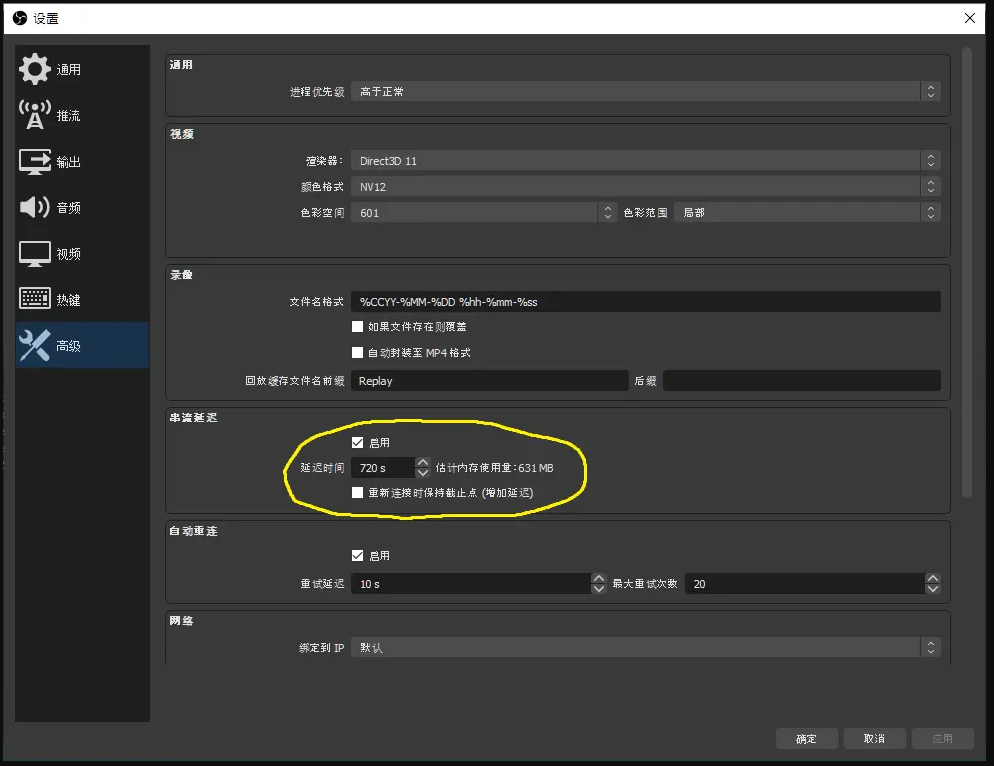Enable 重新连接时保持截止点 option

pos(357,492)
